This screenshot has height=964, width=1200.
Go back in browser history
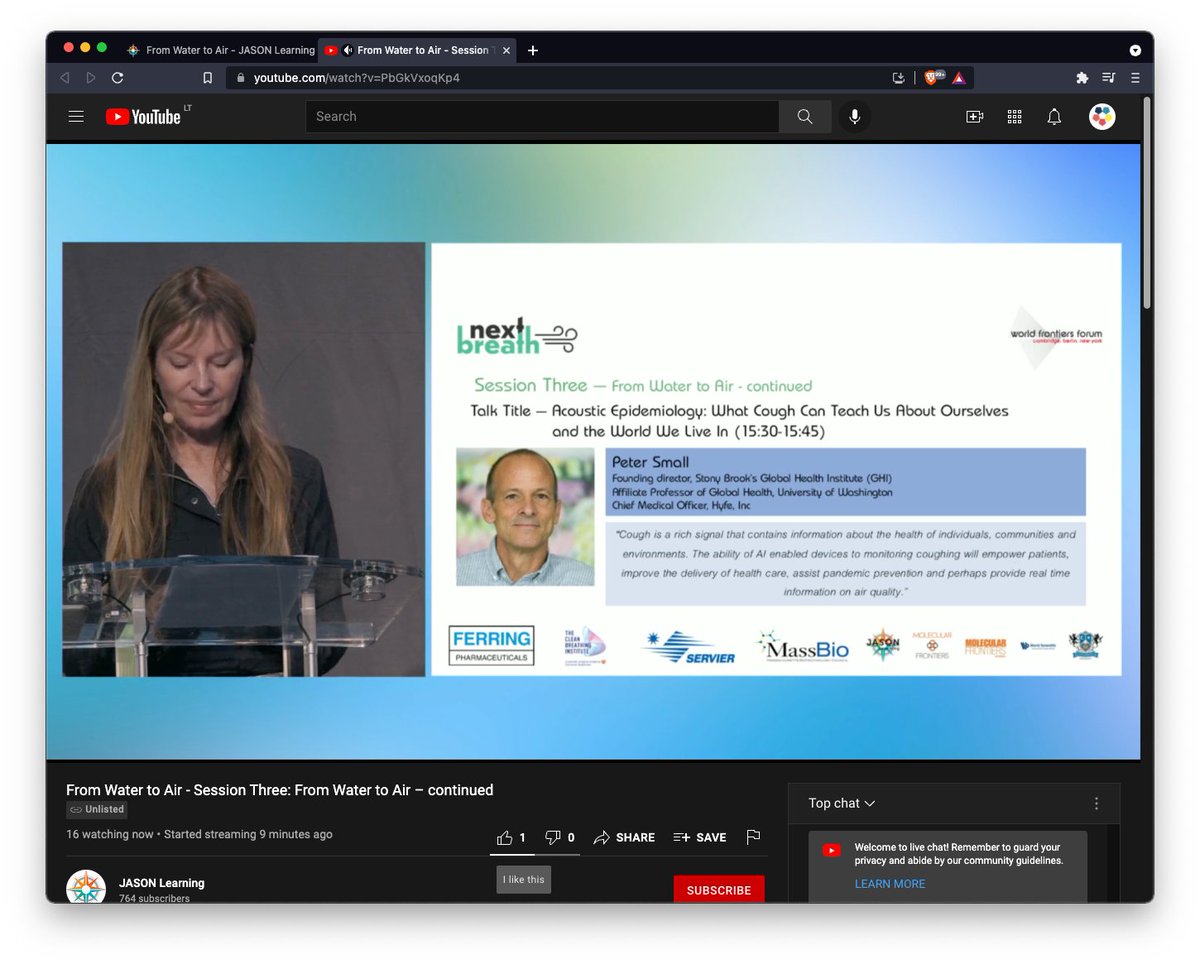point(64,78)
